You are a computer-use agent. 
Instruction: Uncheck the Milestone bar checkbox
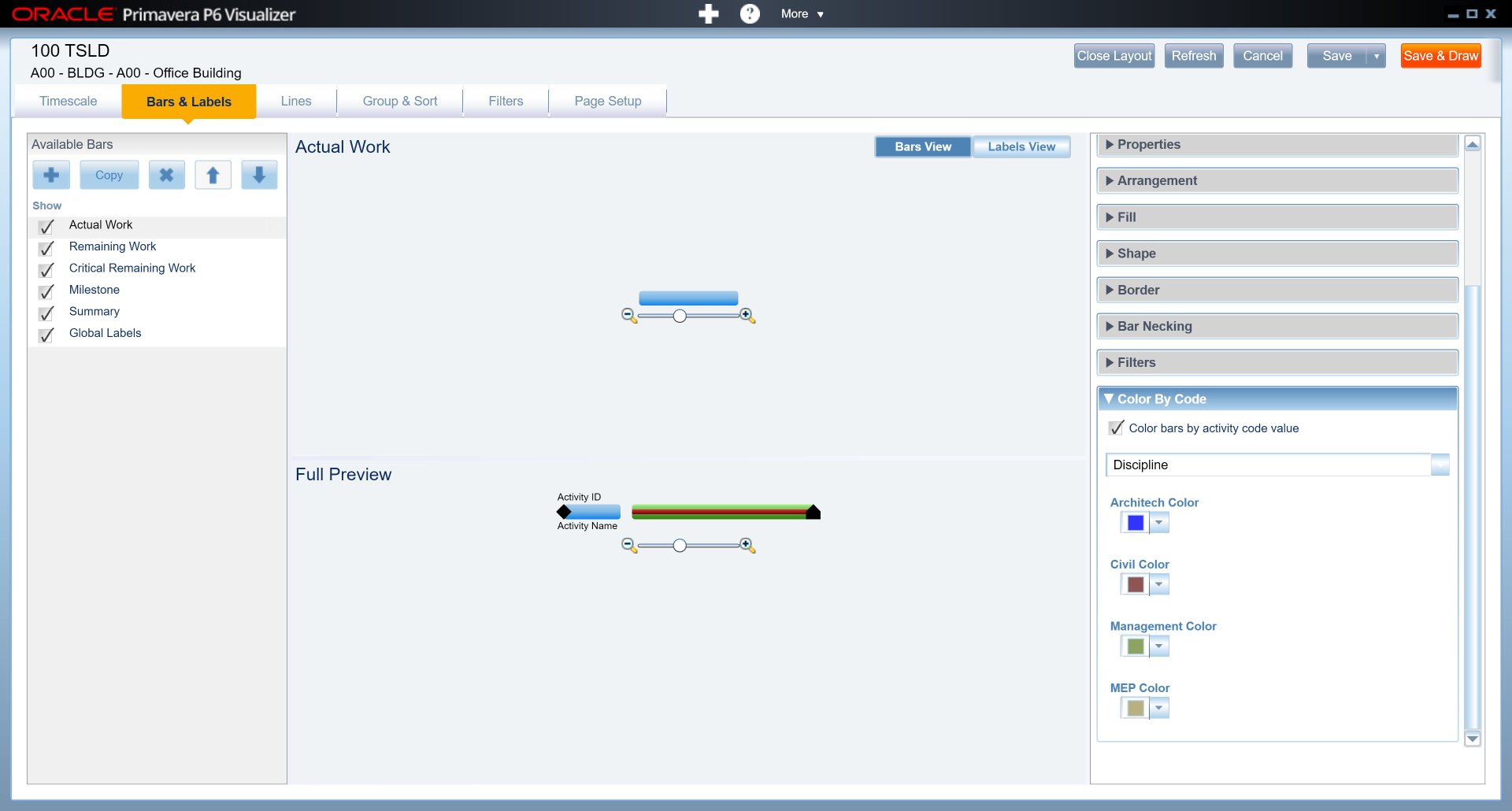[x=46, y=291]
